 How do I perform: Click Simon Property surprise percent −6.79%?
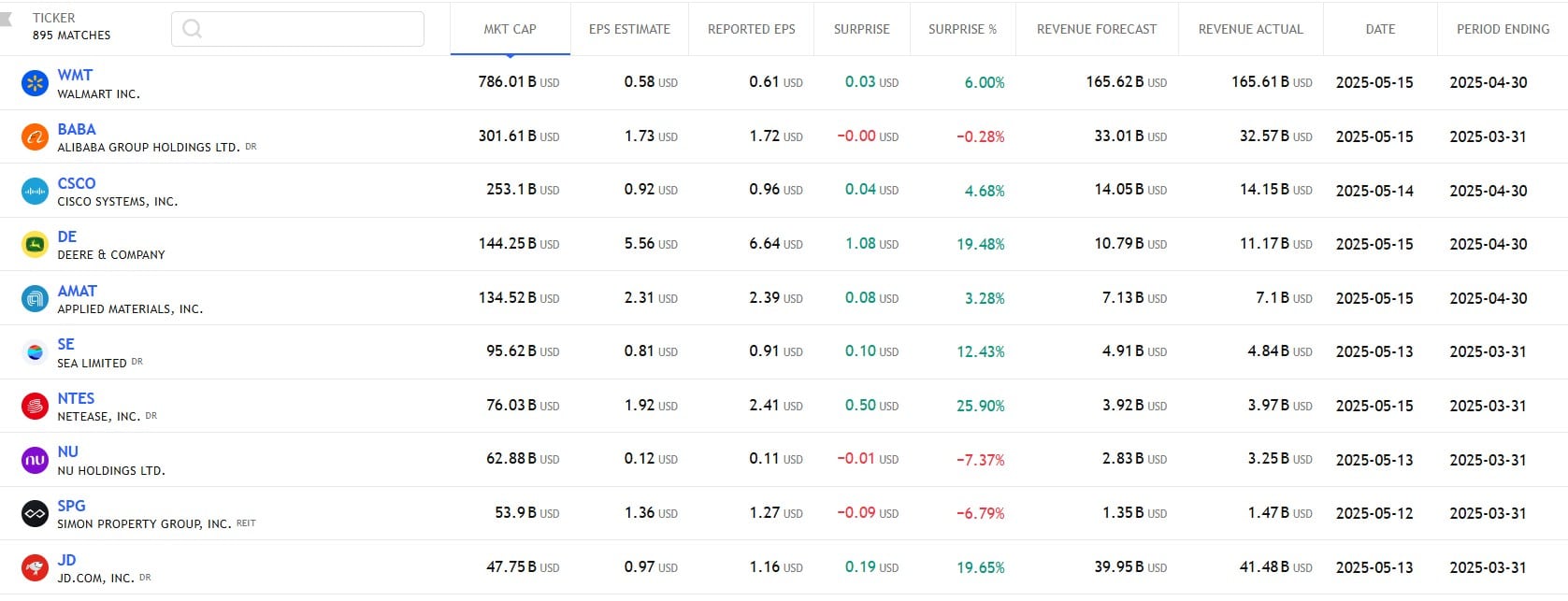pyautogui.click(x=981, y=513)
